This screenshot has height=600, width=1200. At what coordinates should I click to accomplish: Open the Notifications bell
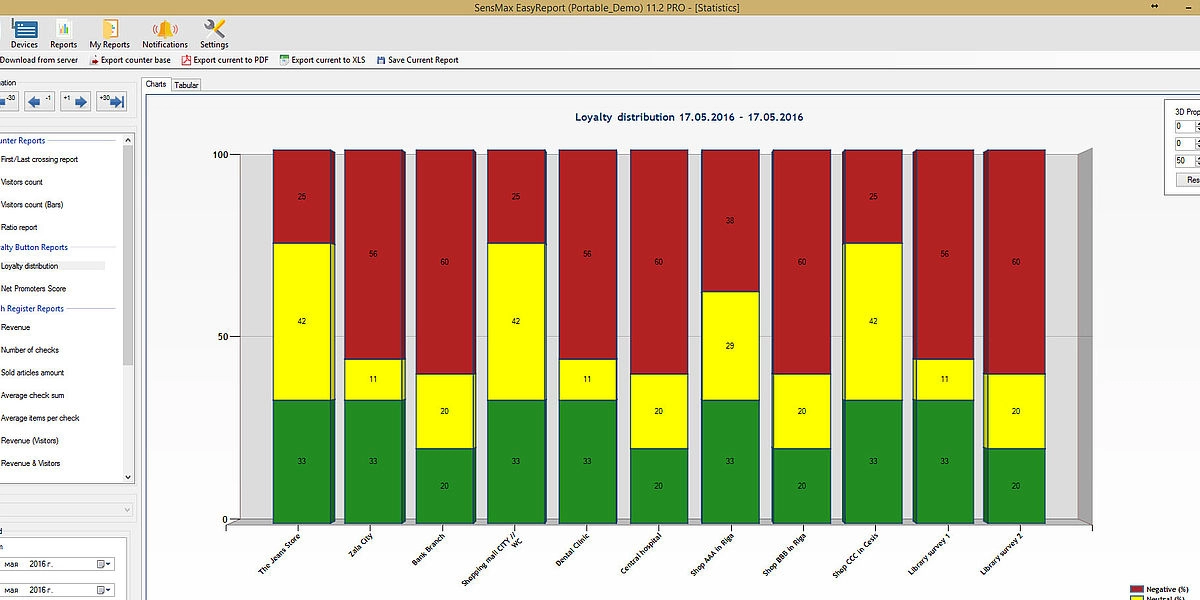[165, 33]
